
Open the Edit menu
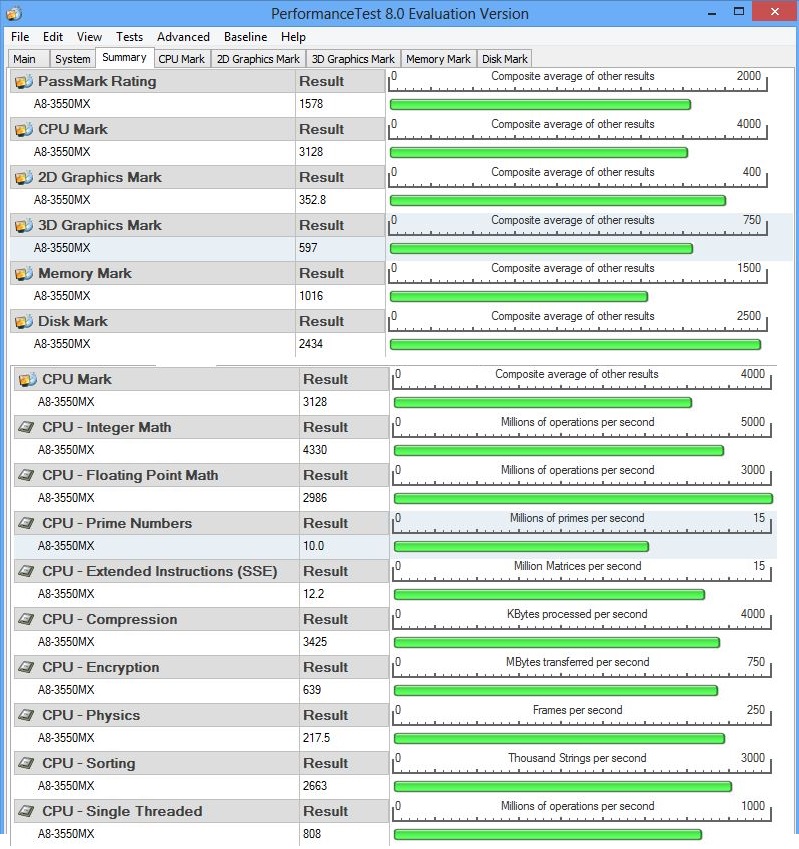coord(53,37)
